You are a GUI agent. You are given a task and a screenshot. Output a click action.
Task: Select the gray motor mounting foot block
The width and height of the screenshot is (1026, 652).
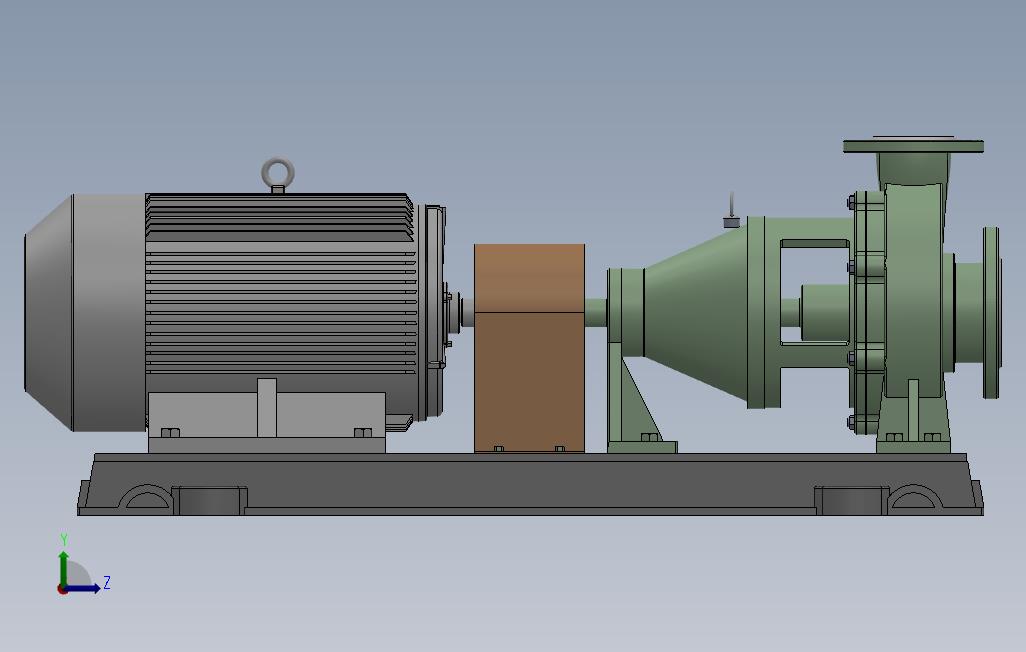pos(267,422)
